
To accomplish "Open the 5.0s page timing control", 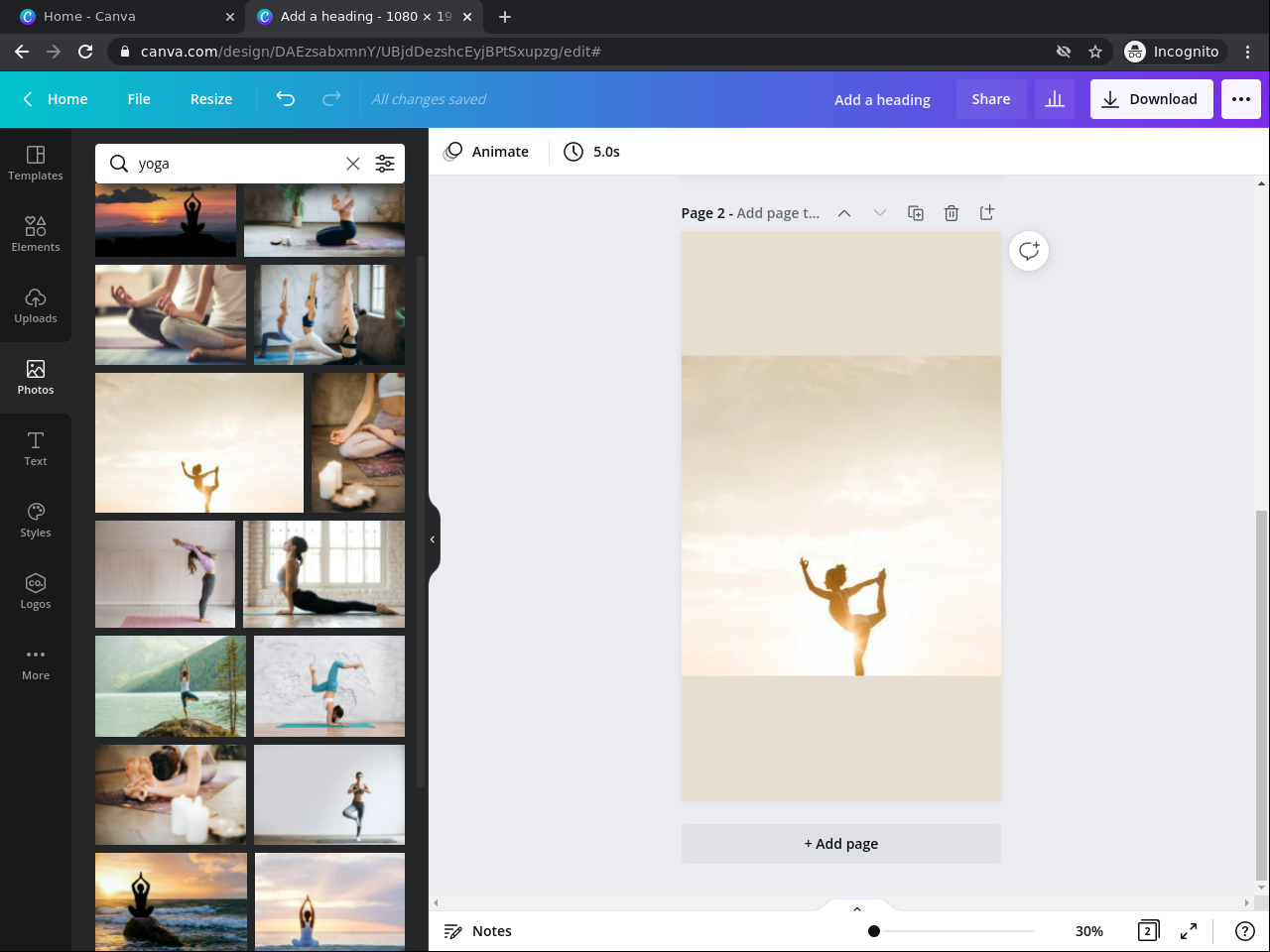I will pyautogui.click(x=592, y=152).
